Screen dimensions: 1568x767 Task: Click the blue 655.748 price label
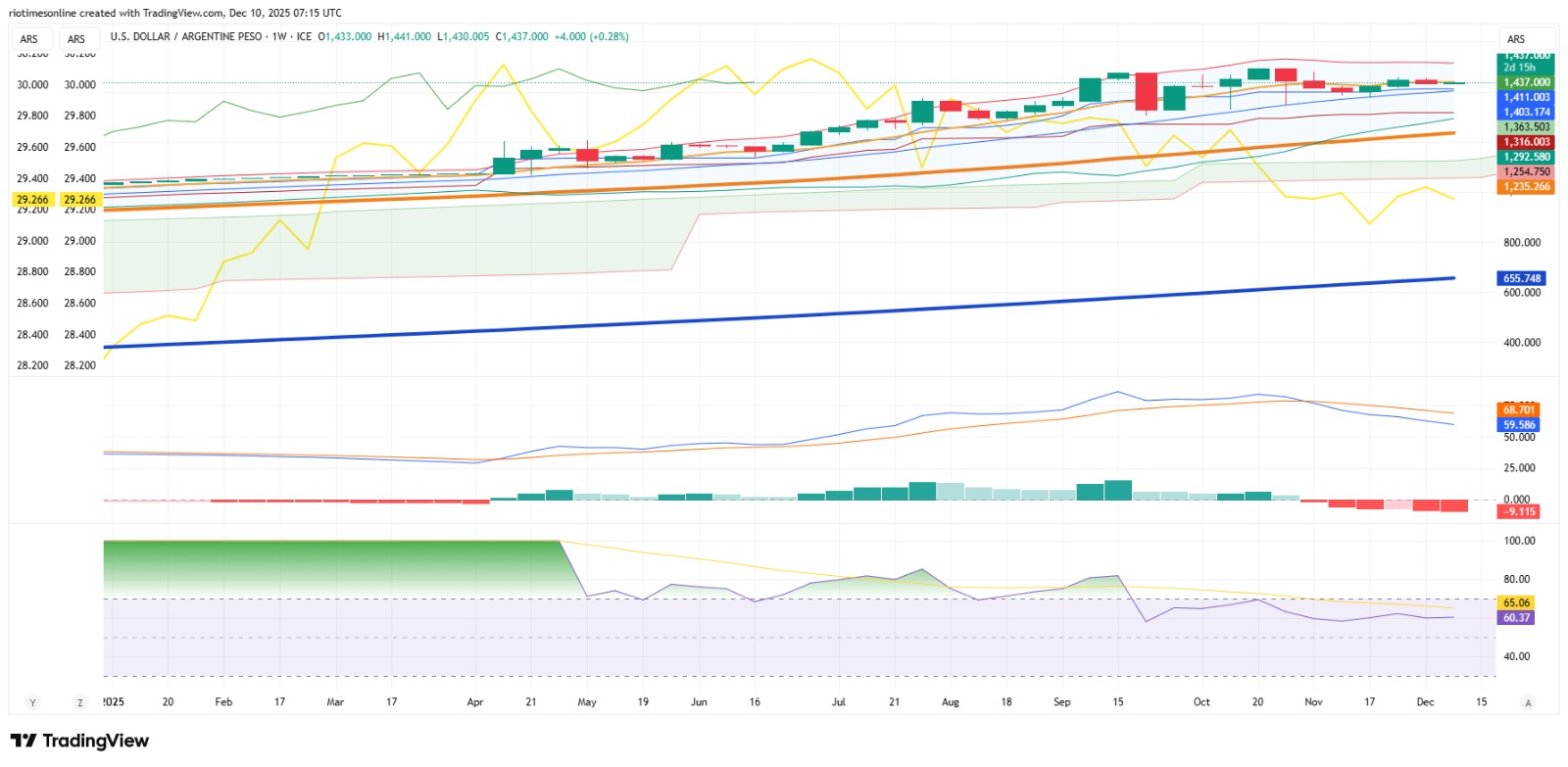click(x=1522, y=278)
